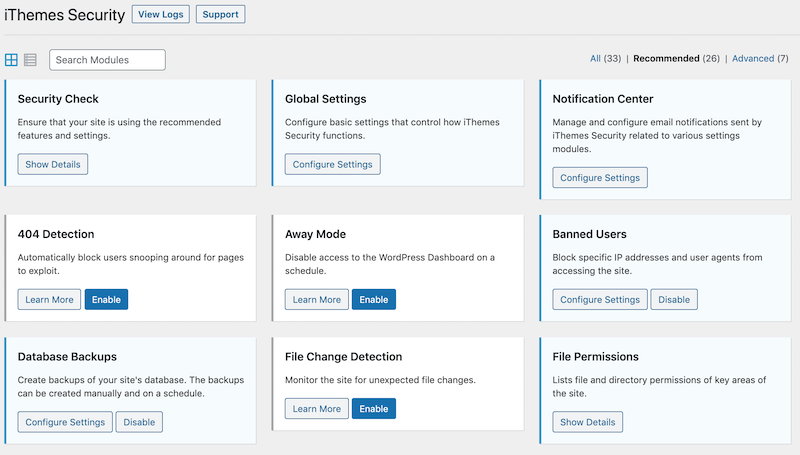Click text 'Disable access to the WordPress Dashboard'

(x=380, y=258)
